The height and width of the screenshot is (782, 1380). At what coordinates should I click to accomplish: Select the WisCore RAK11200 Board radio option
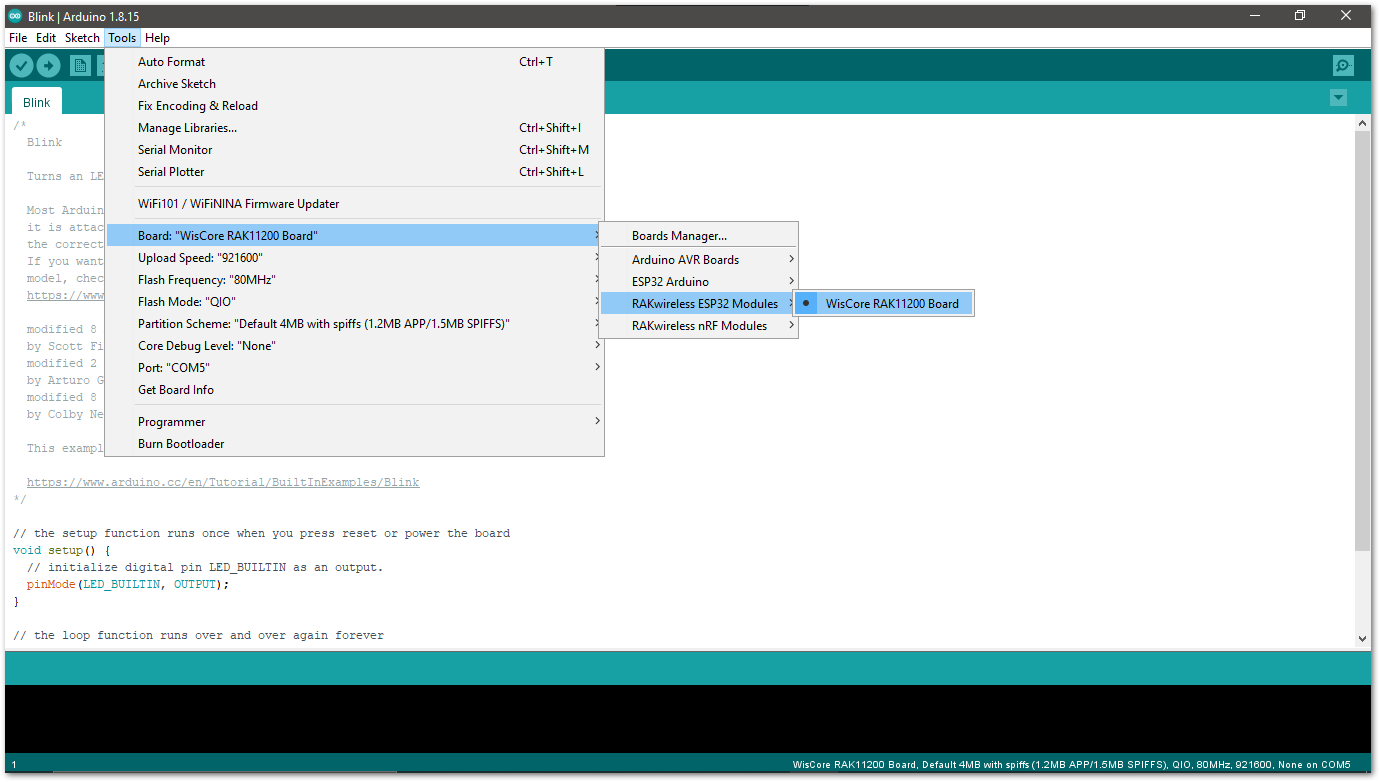[x=883, y=304]
